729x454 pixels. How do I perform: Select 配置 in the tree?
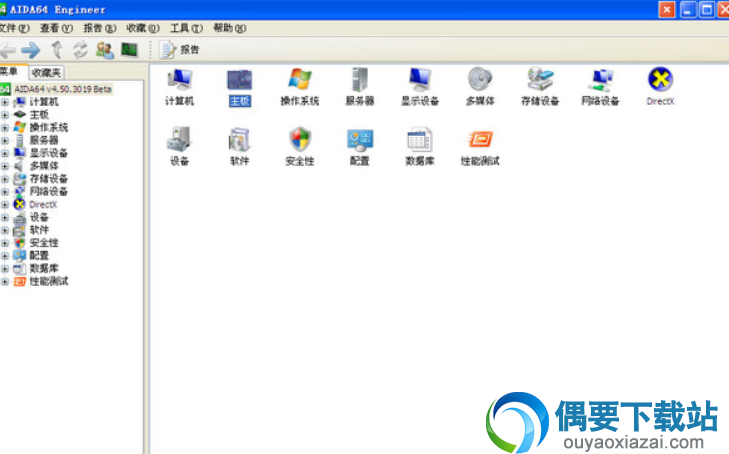click(x=39, y=256)
